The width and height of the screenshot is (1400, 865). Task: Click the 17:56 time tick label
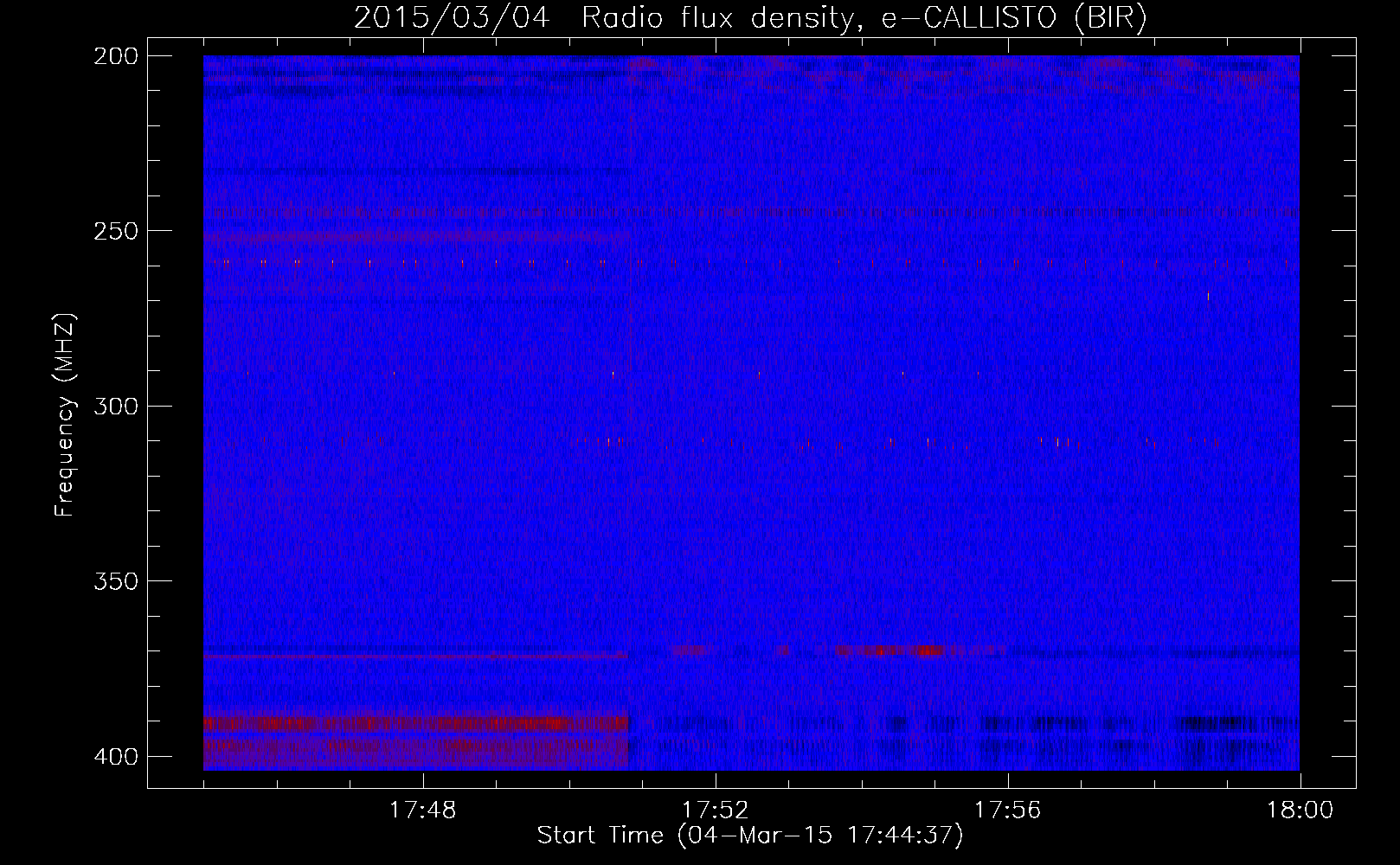click(1008, 811)
